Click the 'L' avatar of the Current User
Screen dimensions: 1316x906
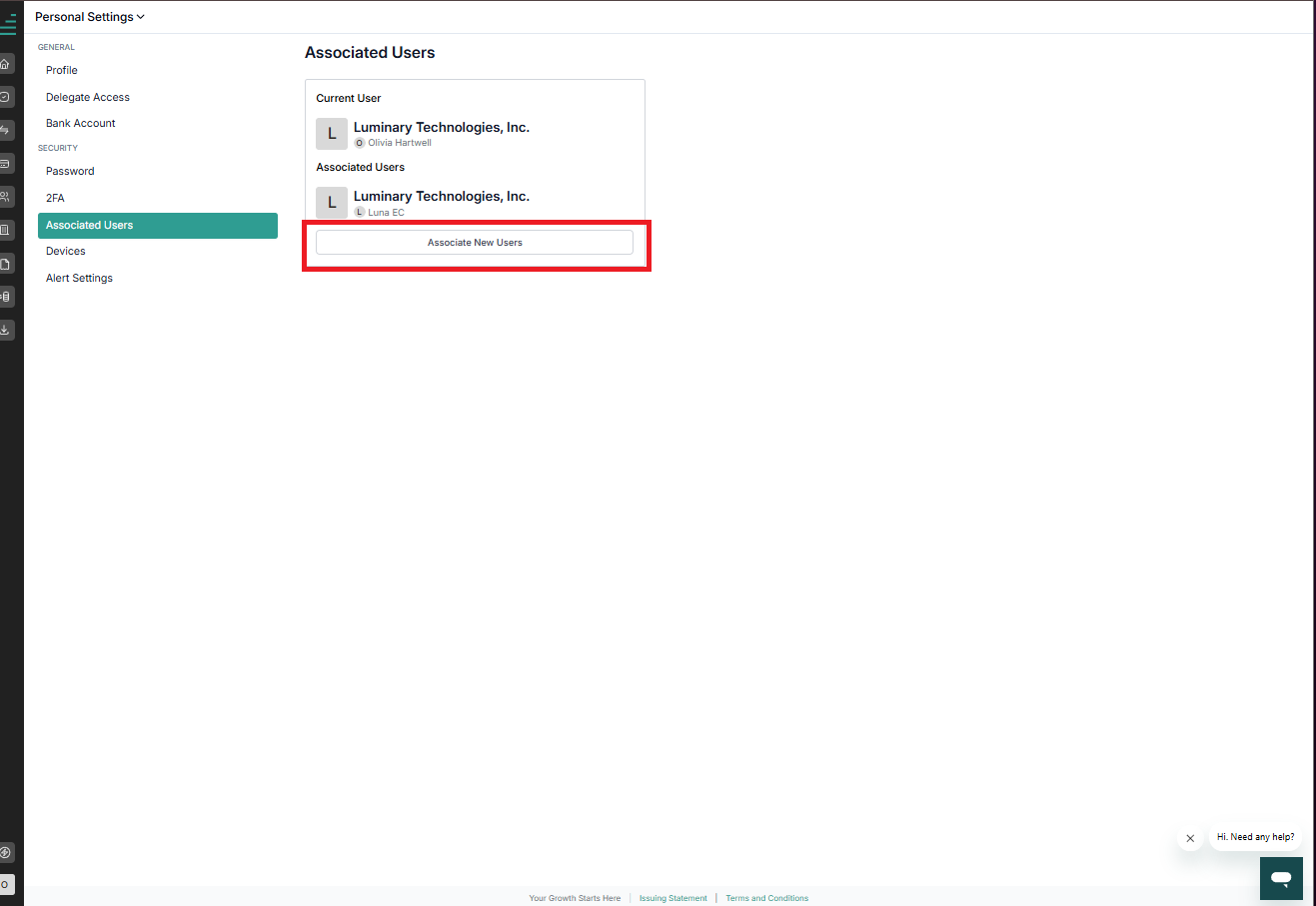click(x=332, y=134)
